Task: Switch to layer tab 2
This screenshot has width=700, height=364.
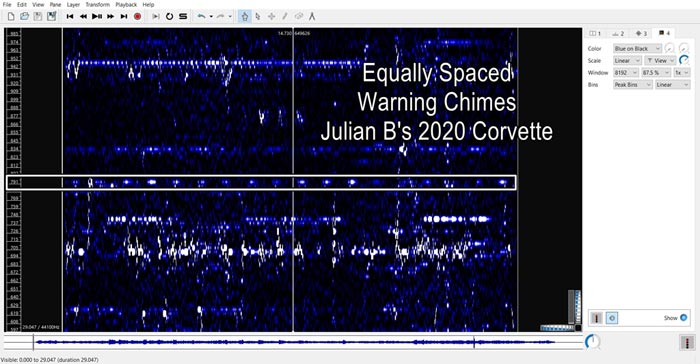Action: pos(618,33)
